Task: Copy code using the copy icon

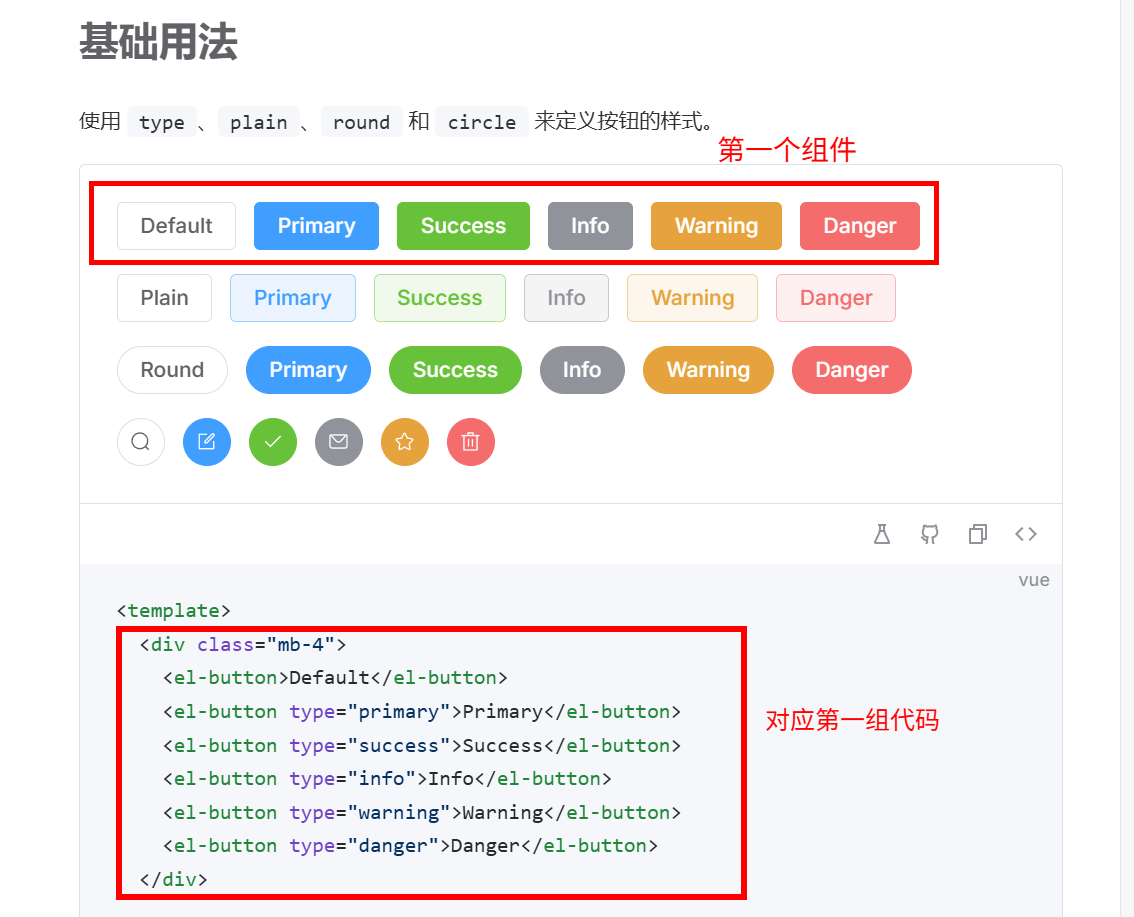Action: (978, 534)
